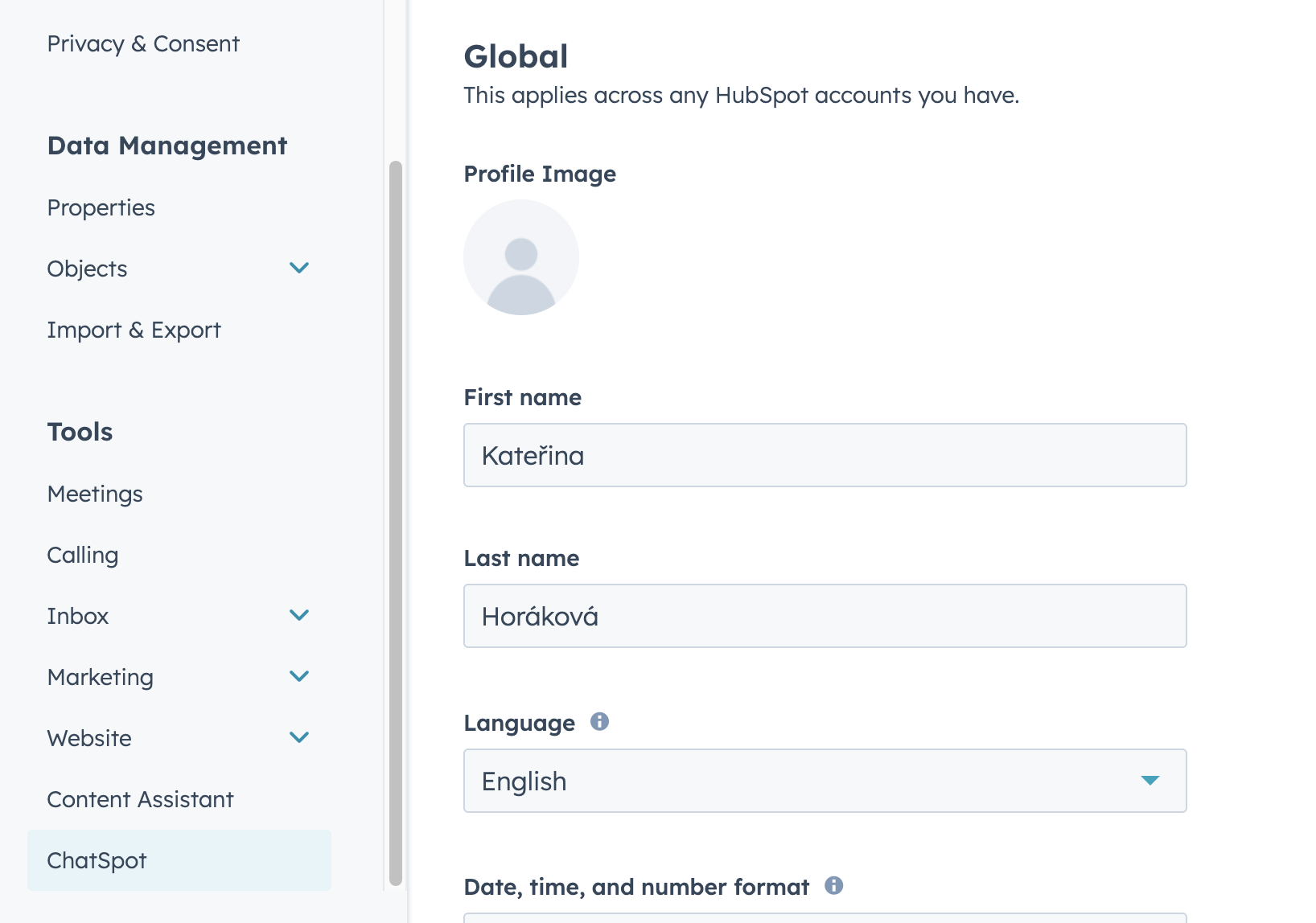The width and height of the screenshot is (1316, 923).
Task: Click the profile image avatar
Action: [x=521, y=257]
